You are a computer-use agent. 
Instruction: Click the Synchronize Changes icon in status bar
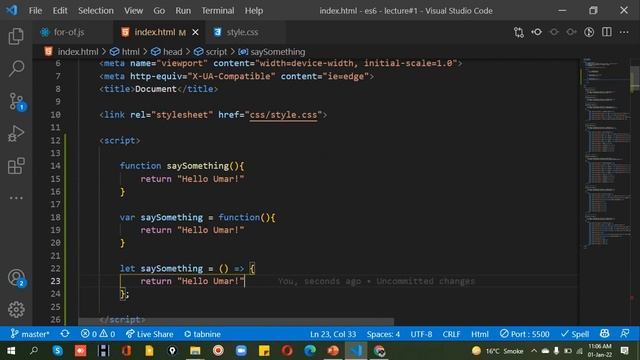pyautogui.click(x=65, y=334)
